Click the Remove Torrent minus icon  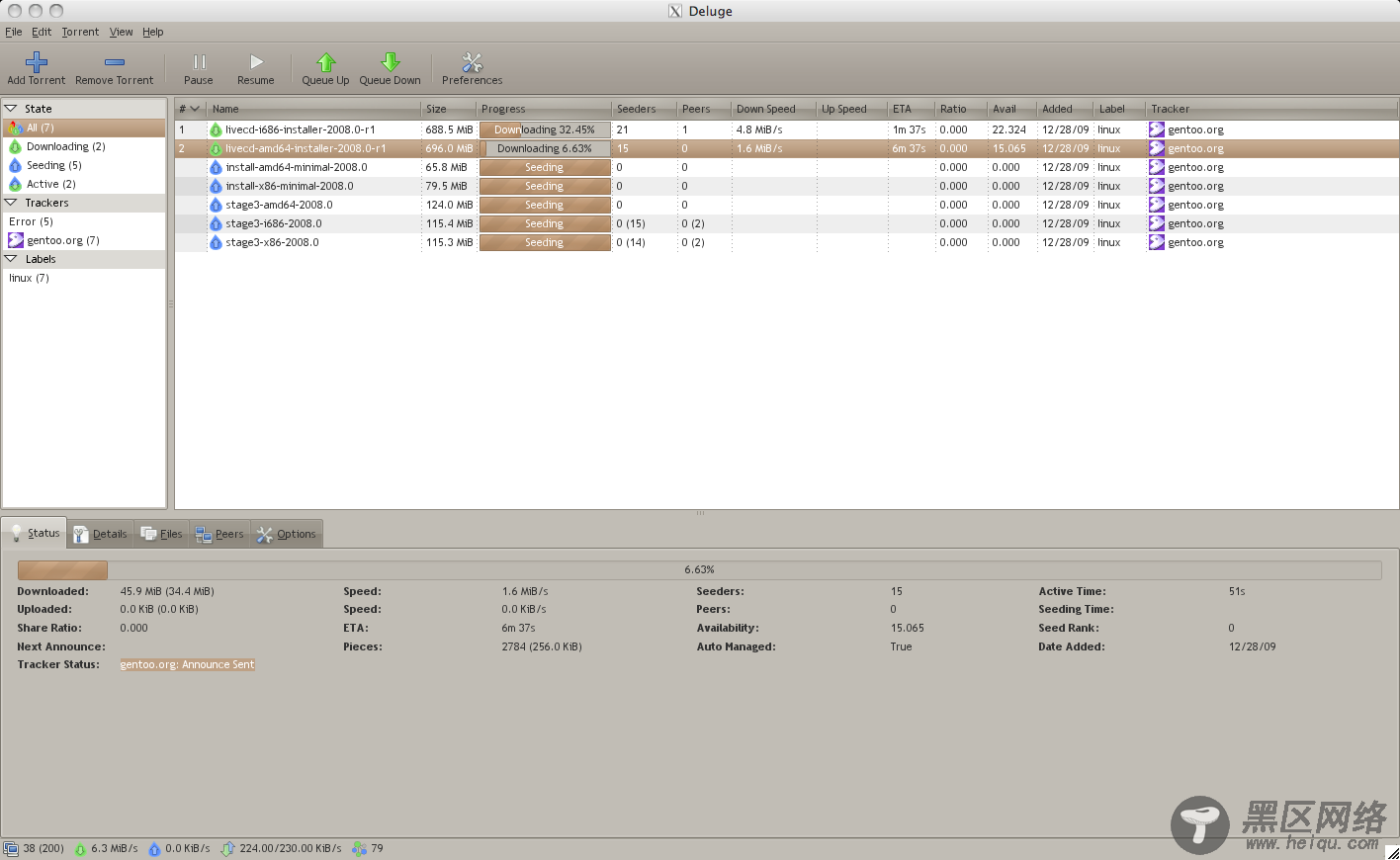point(115,61)
